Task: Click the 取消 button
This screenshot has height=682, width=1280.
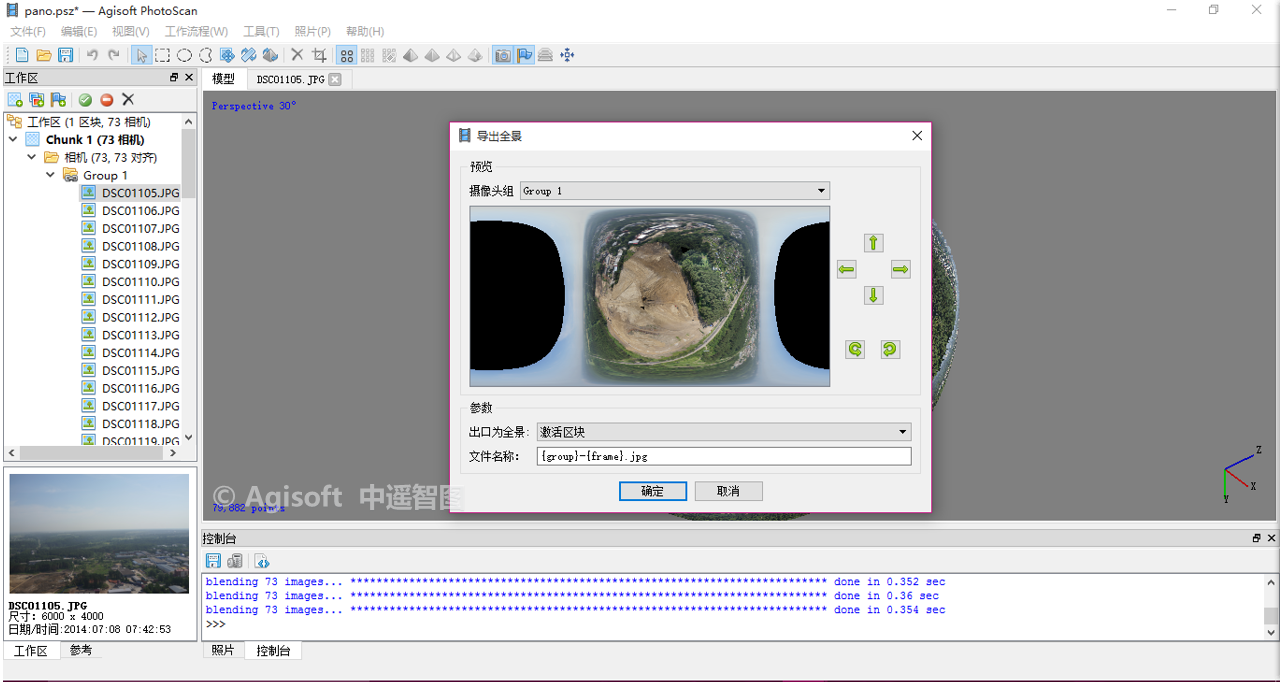Action: coord(728,491)
